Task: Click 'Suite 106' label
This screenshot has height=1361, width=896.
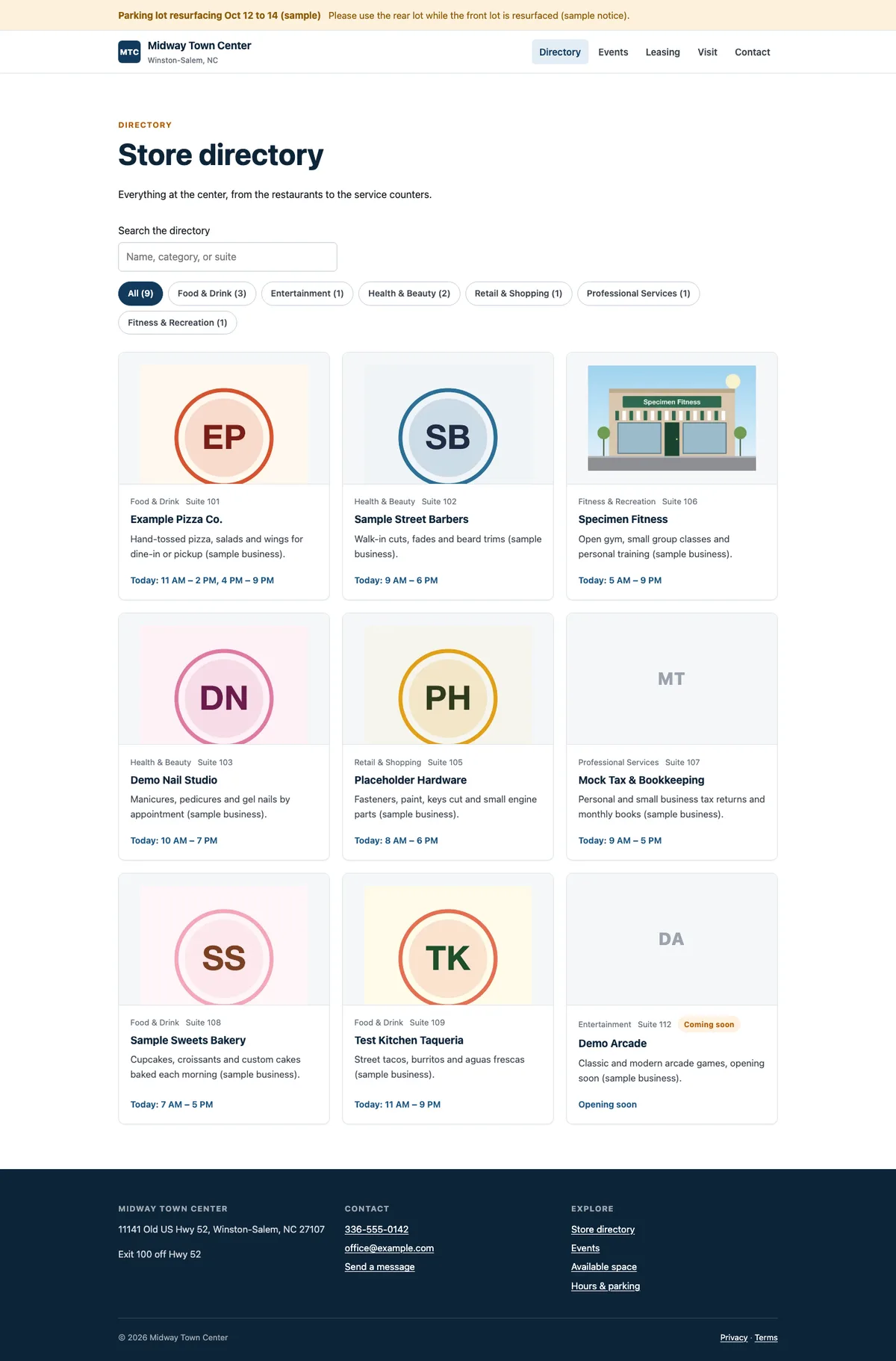Action: [x=679, y=502]
